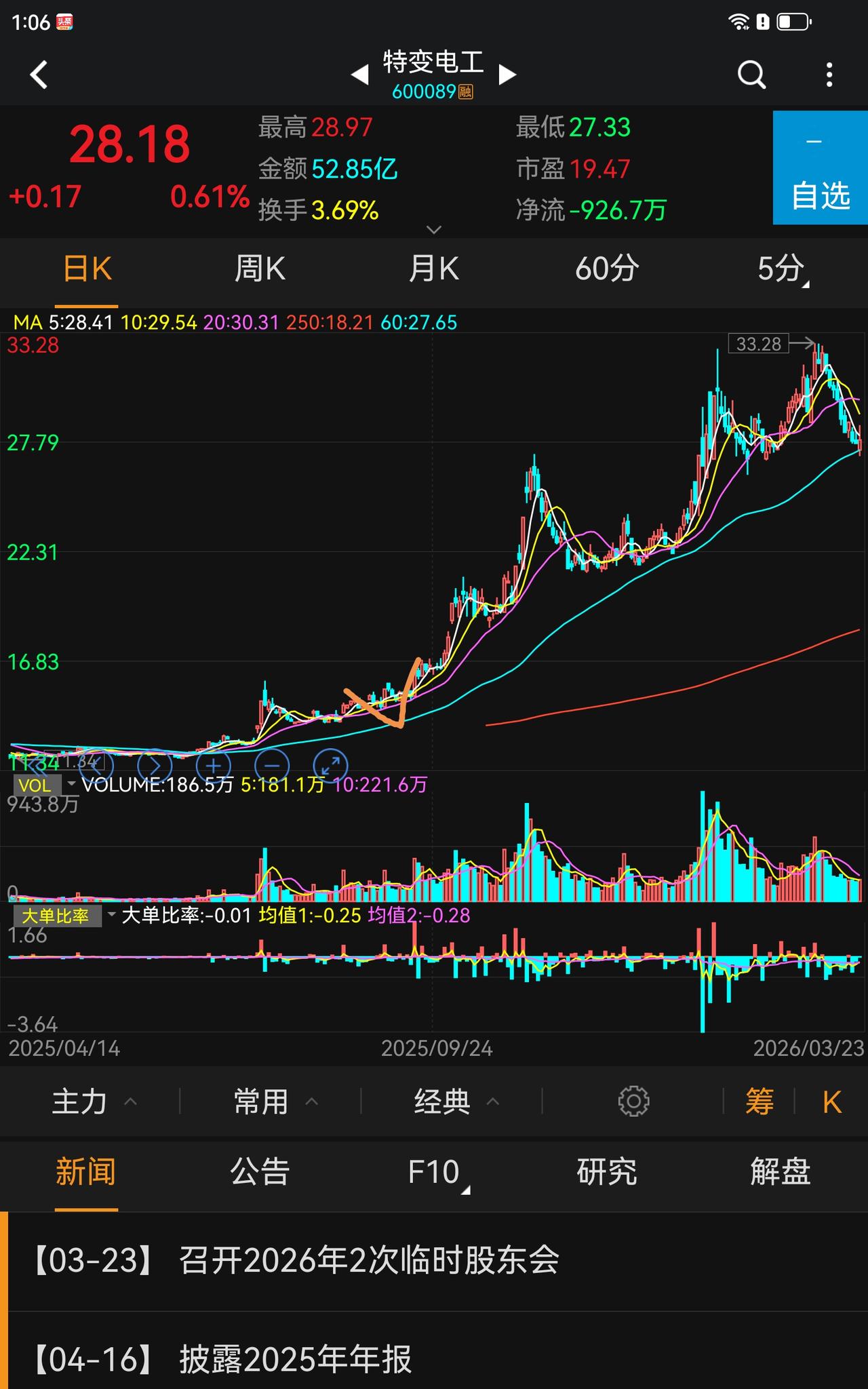Tap the 金额 52.85亿 value
This screenshot has width=868, height=1389.
pyautogui.click(x=355, y=169)
